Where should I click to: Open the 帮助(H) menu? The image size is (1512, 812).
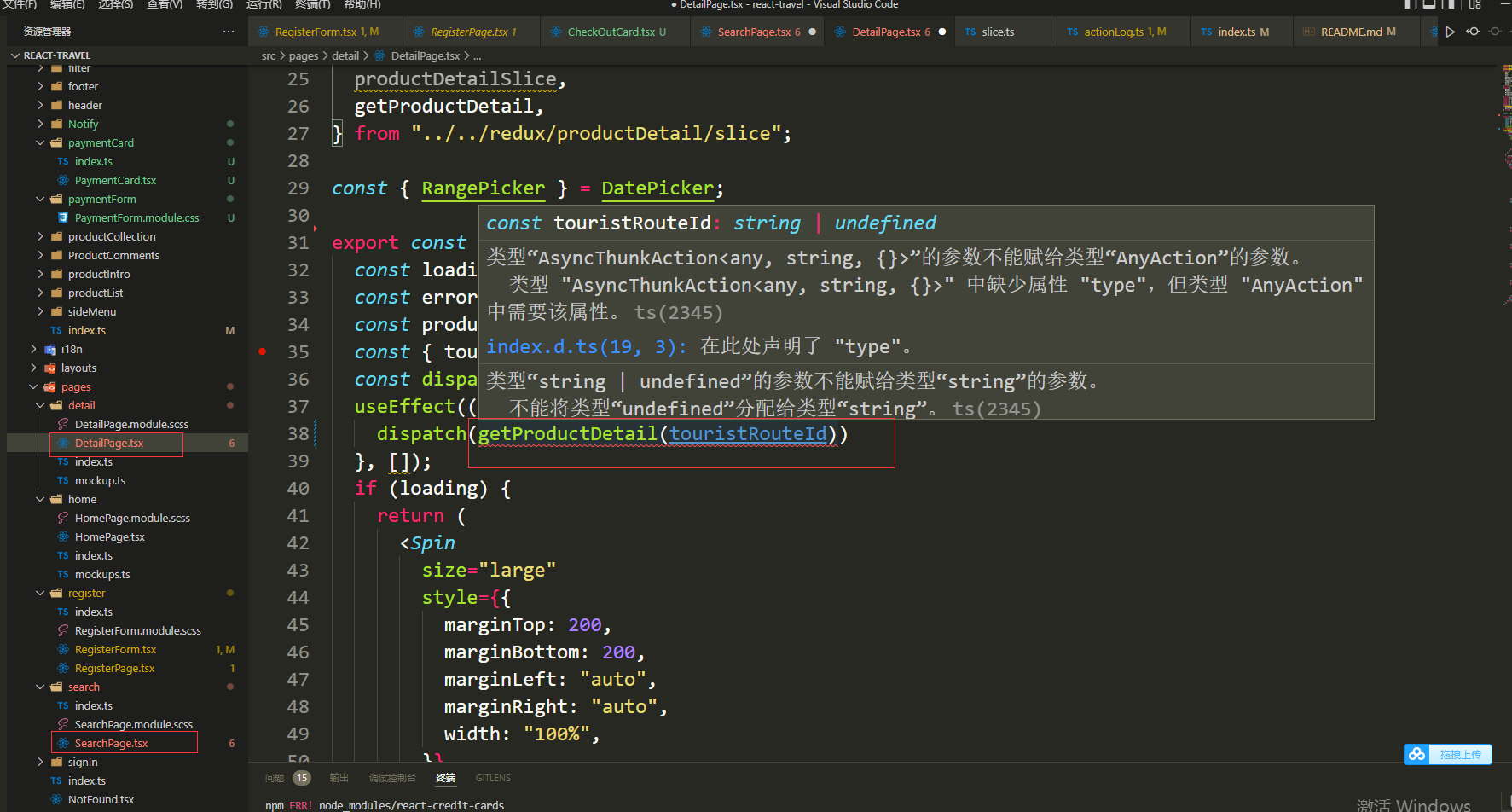362,4
